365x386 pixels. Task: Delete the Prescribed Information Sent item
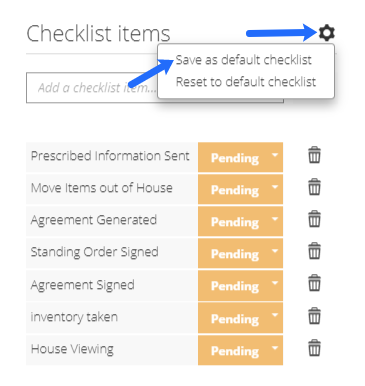(x=314, y=155)
